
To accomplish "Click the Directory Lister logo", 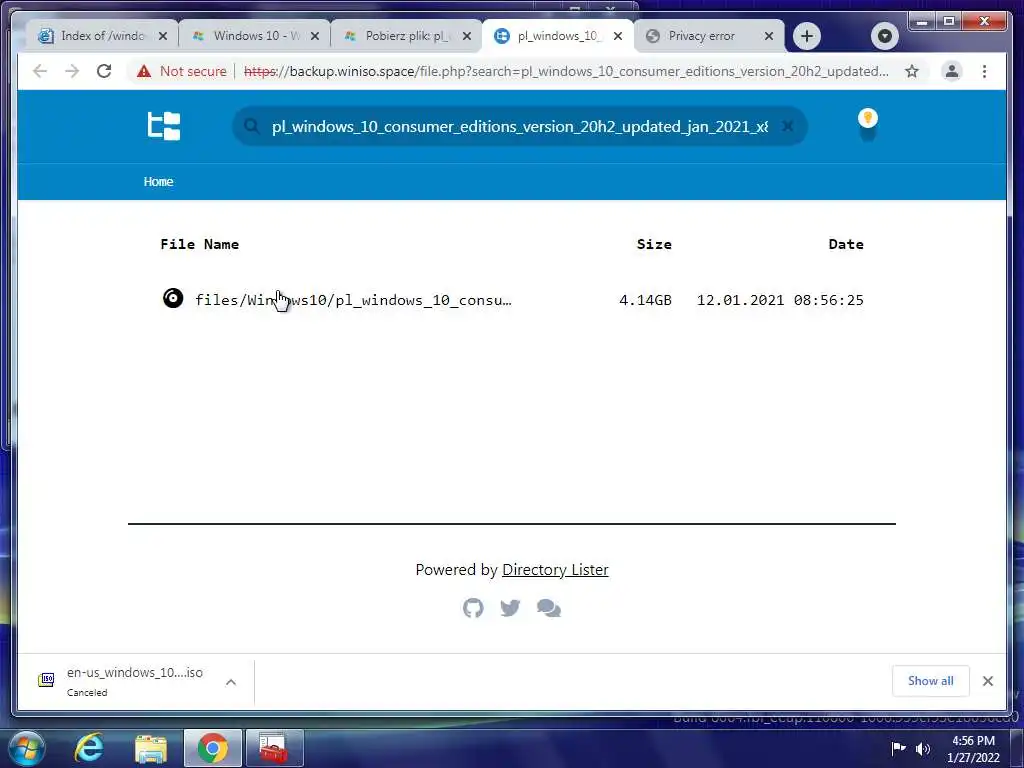I will (x=163, y=126).
